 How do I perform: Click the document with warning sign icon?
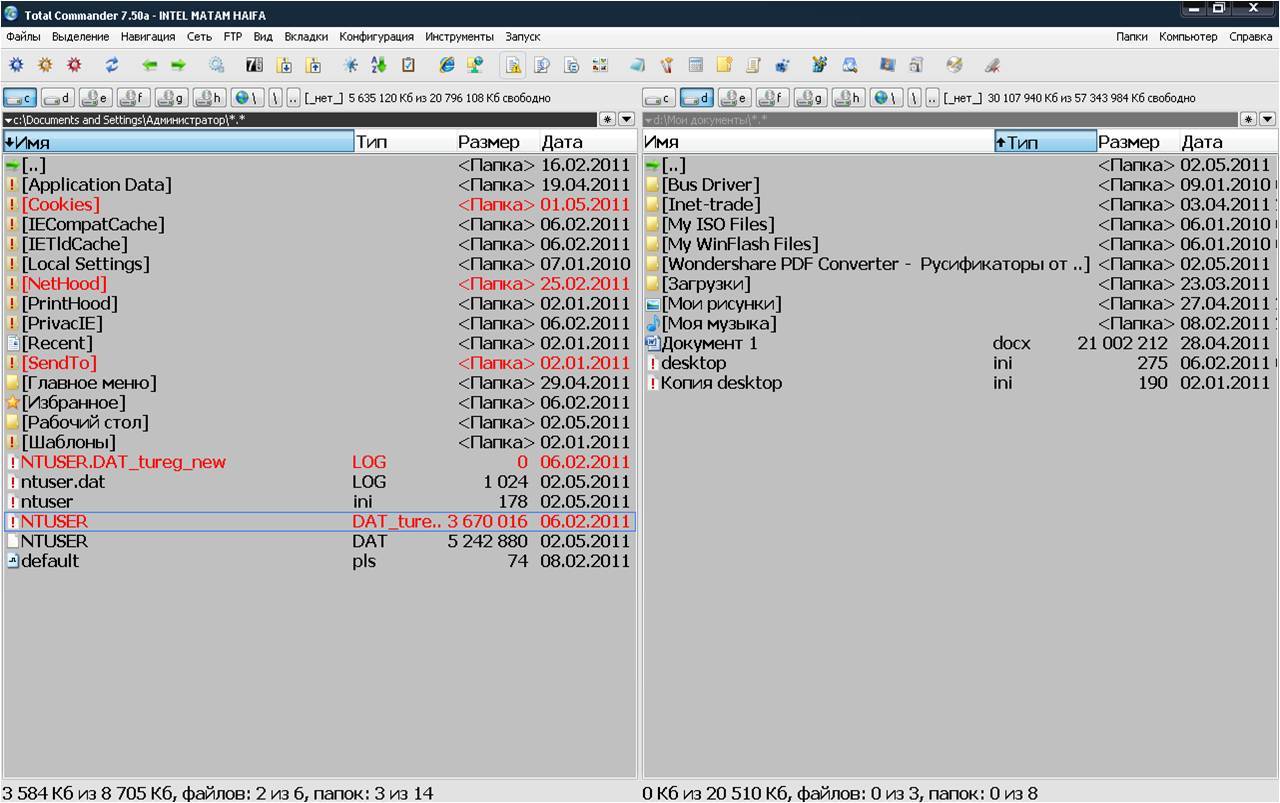(513, 65)
